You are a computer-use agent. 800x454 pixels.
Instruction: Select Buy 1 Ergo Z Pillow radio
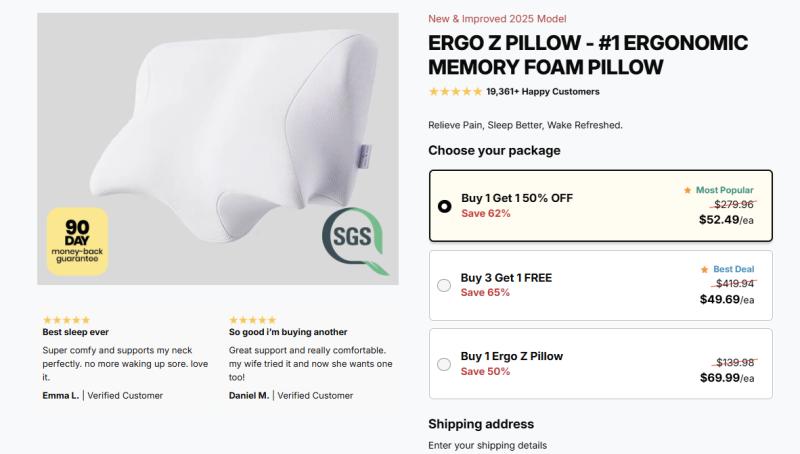(445, 364)
